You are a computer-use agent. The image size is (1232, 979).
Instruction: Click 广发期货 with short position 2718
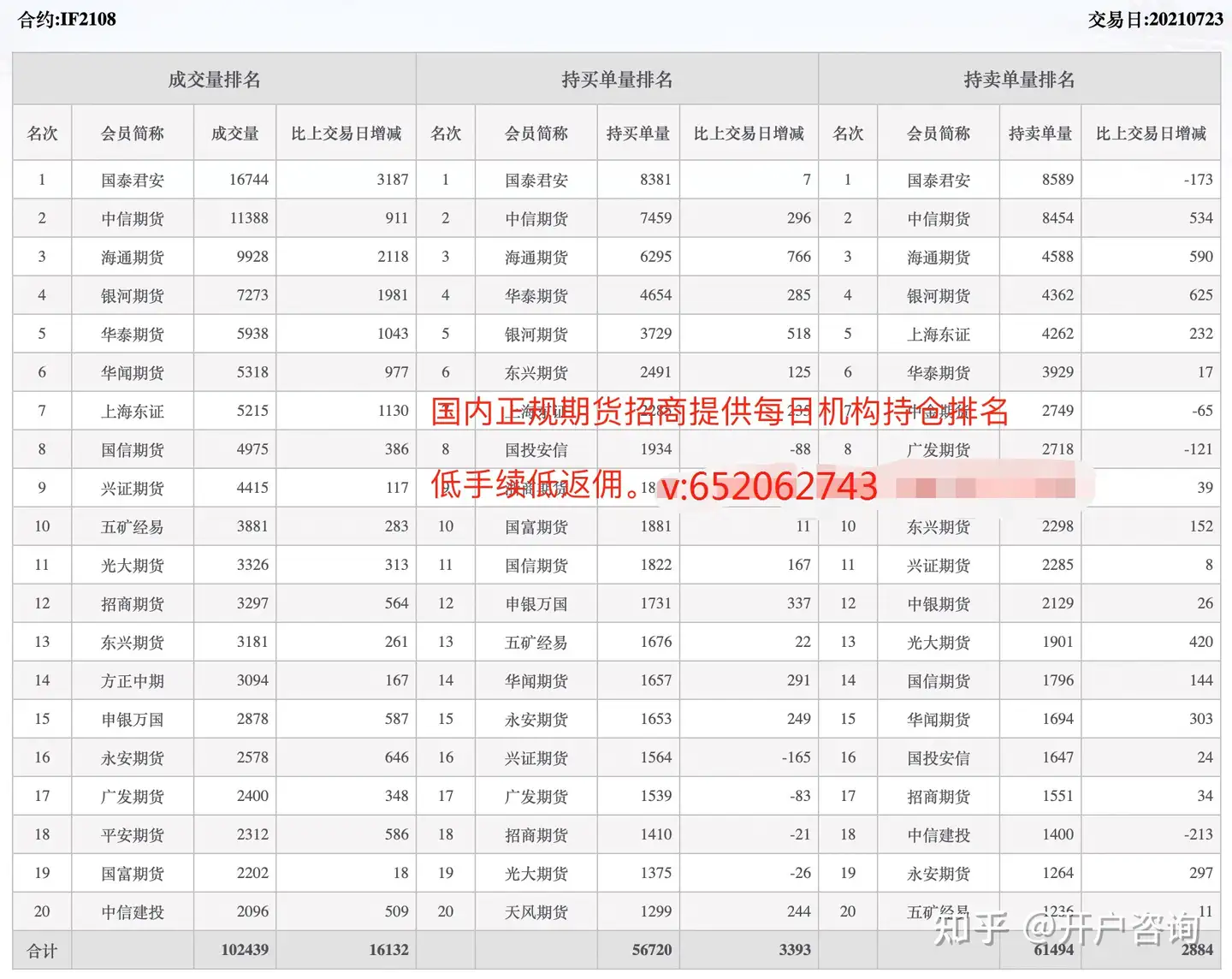[x=939, y=450]
